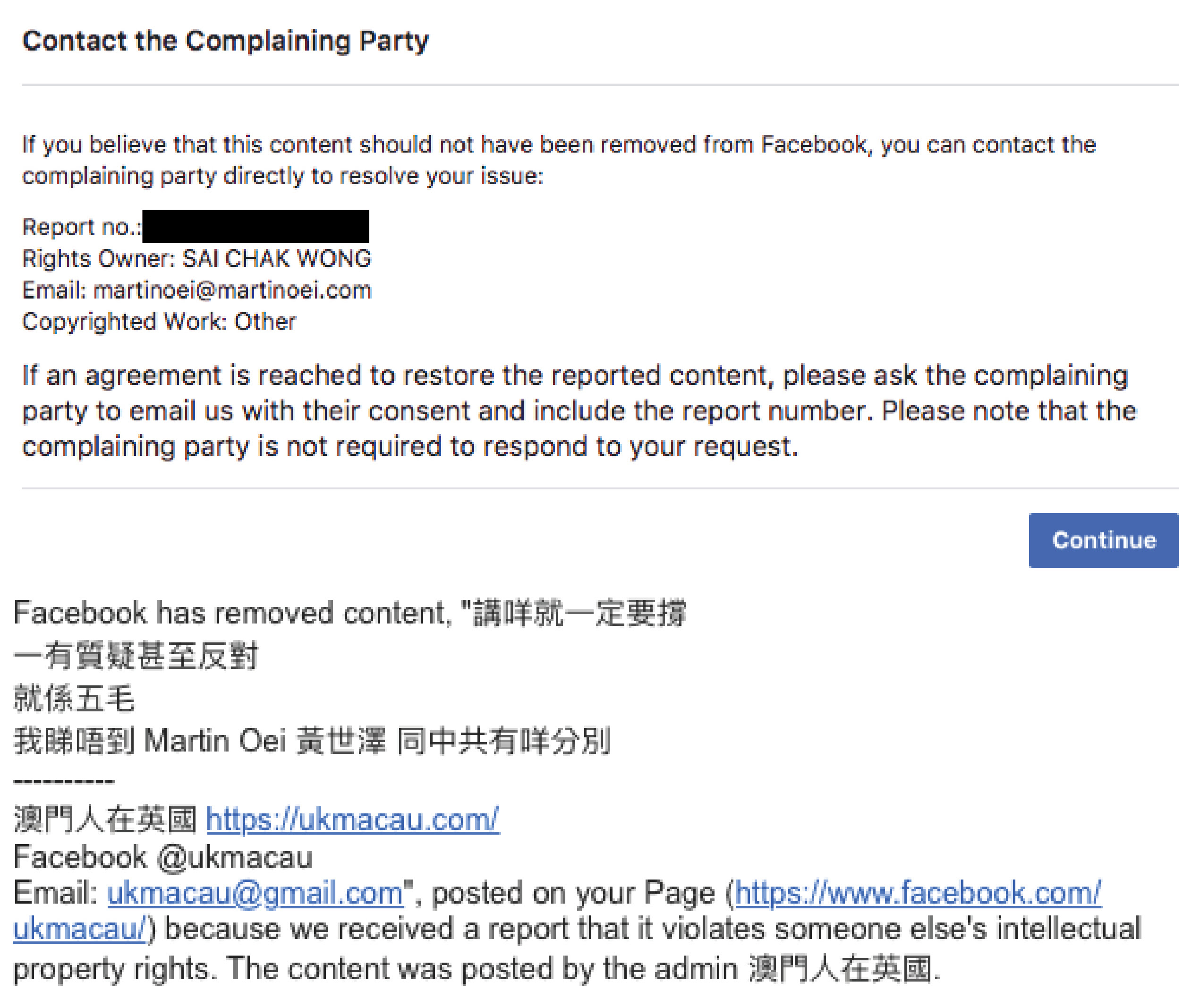Click the blue Continue button
This screenshot has width=1183, height=1008.
point(1103,540)
